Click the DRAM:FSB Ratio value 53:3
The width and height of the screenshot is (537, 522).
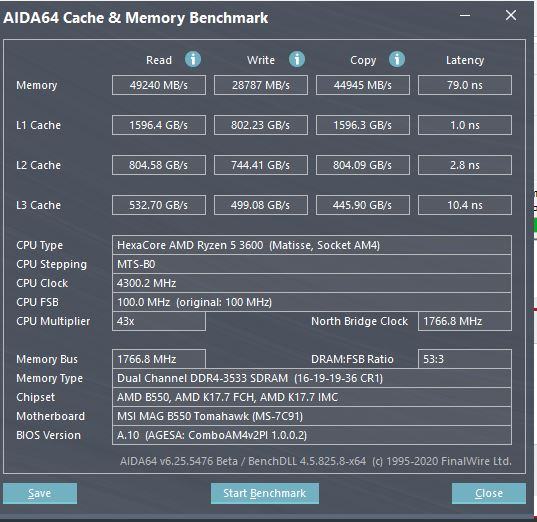point(465,359)
